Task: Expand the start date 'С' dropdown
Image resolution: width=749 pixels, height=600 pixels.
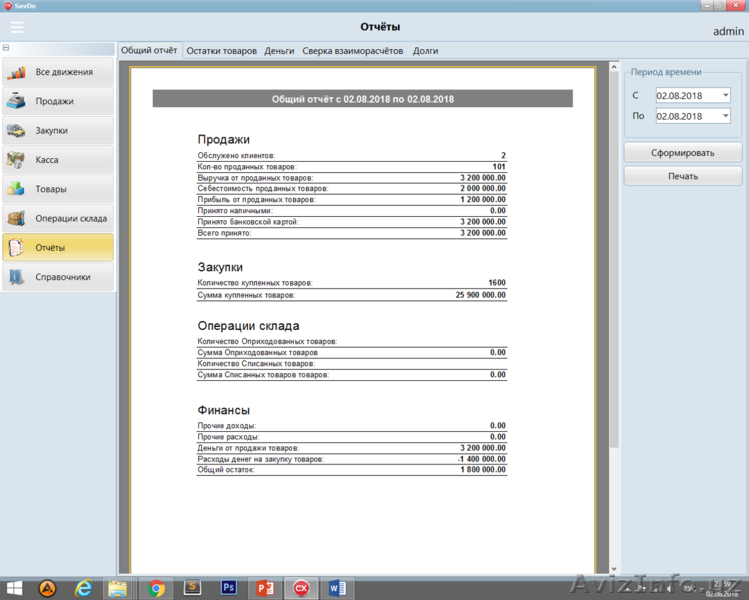Action: point(725,96)
